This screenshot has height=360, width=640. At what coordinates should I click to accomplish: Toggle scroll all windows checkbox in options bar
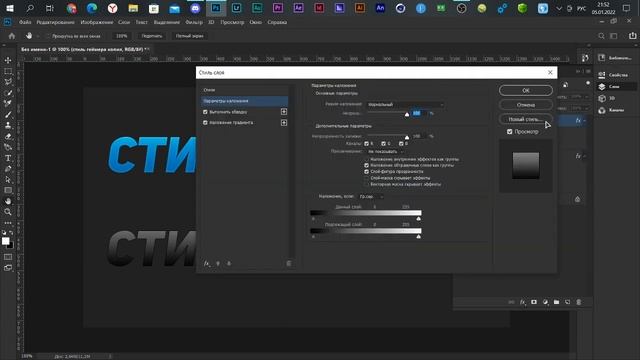point(48,36)
